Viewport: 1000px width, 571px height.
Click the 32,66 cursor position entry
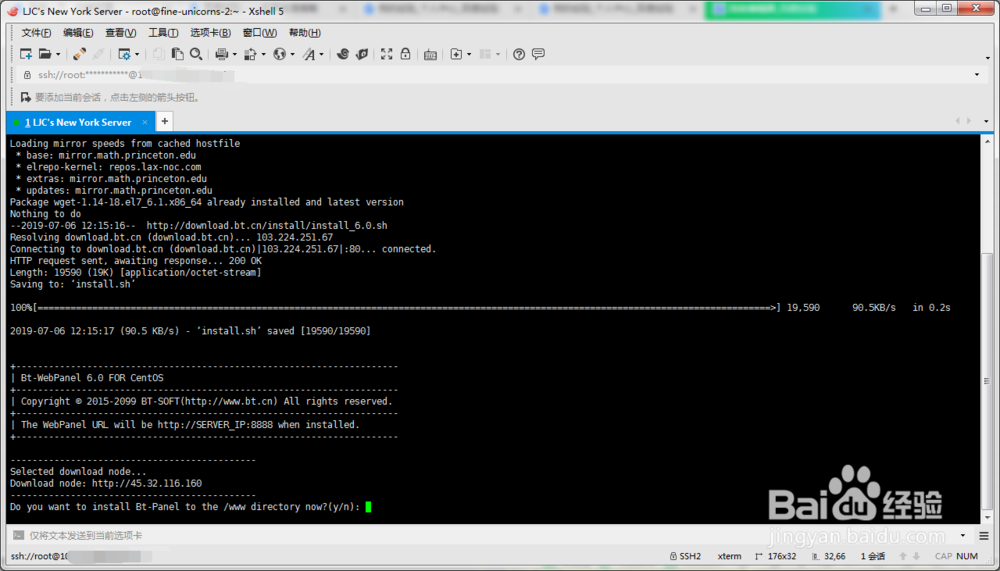click(828, 556)
